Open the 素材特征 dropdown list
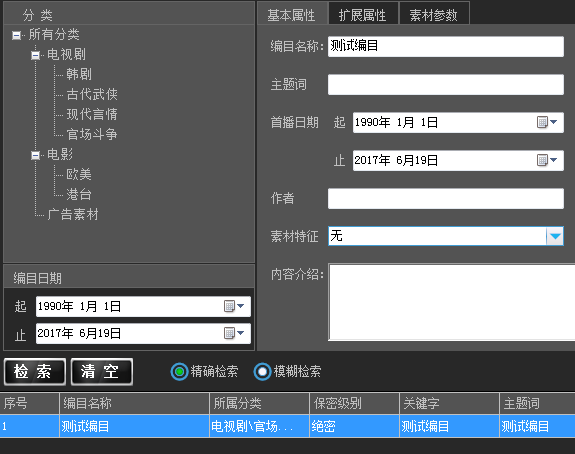The width and height of the screenshot is (575, 454). click(x=555, y=236)
